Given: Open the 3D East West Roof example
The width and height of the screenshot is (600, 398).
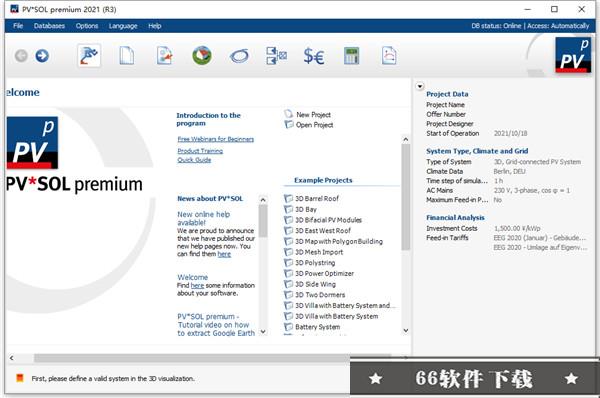Looking at the screenshot, I should (x=323, y=230).
